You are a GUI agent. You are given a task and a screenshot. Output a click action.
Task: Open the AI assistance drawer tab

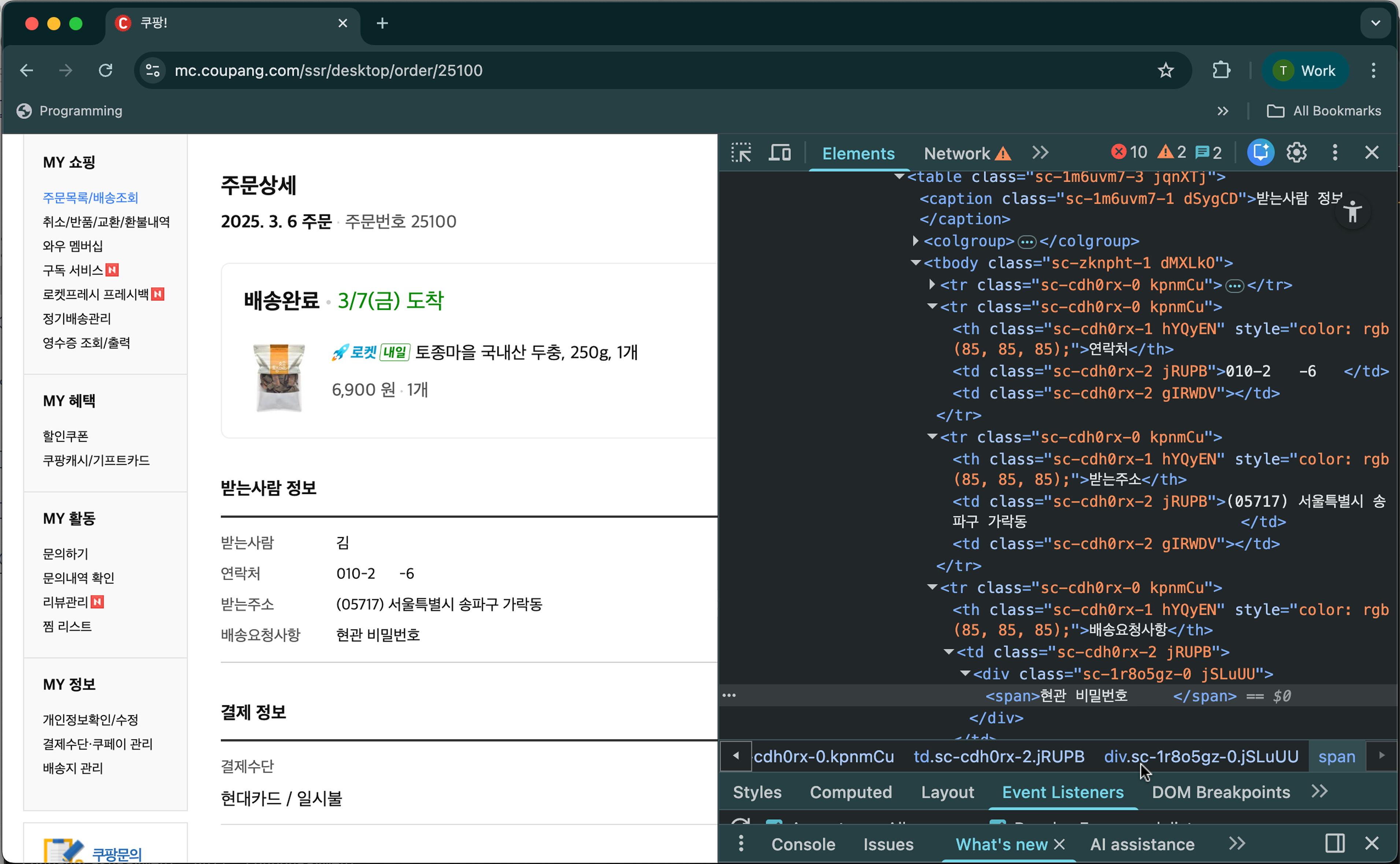coord(1142,844)
